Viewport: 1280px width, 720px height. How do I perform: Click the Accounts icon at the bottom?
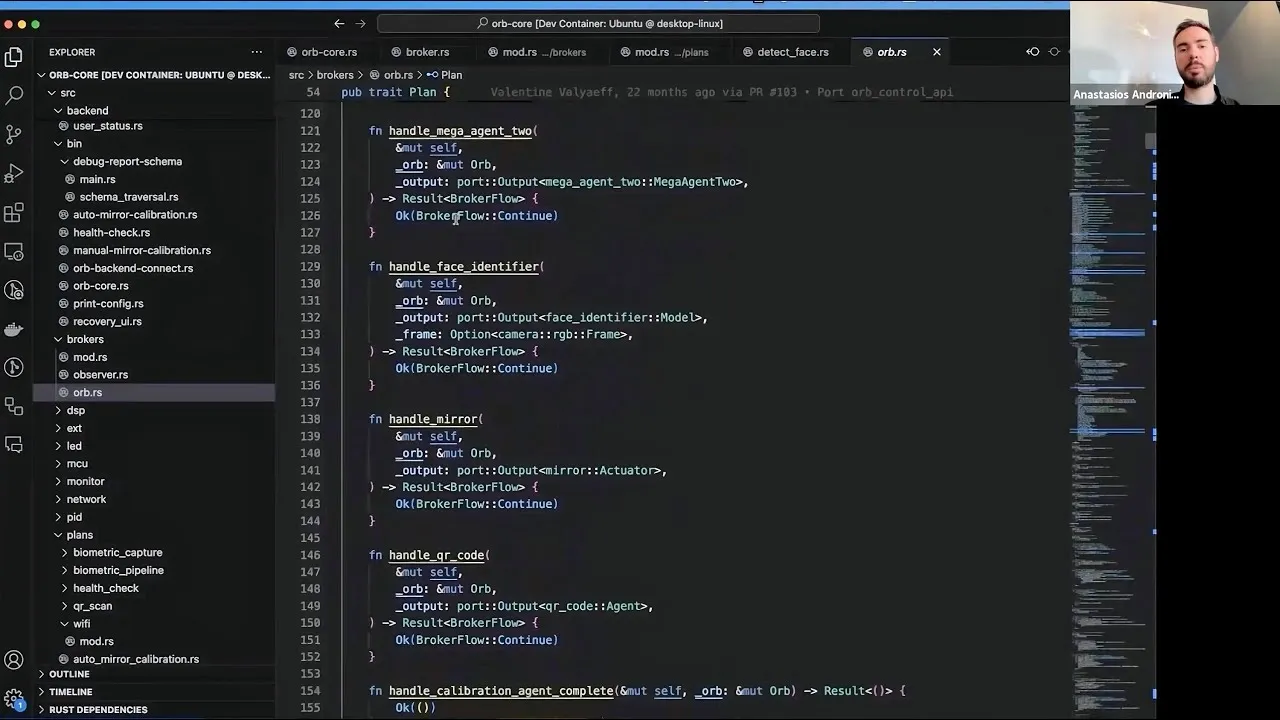tap(13, 660)
